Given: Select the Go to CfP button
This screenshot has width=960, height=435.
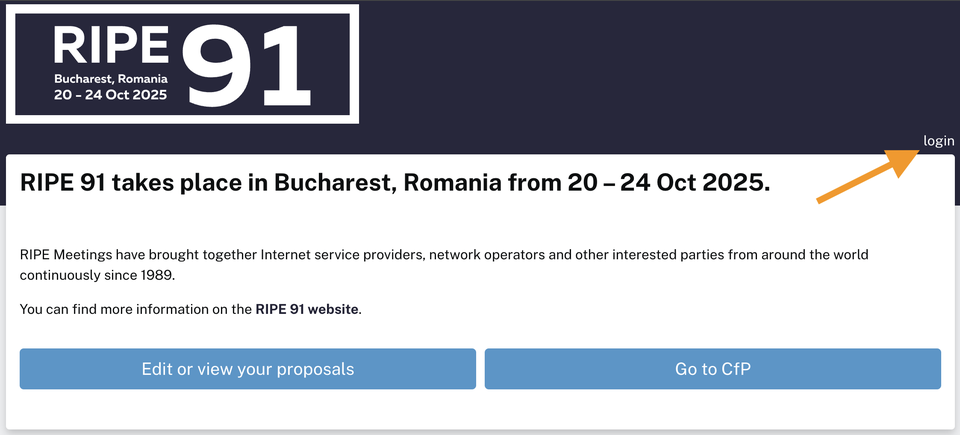Looking at the screenshot, I should coord(712,369).
